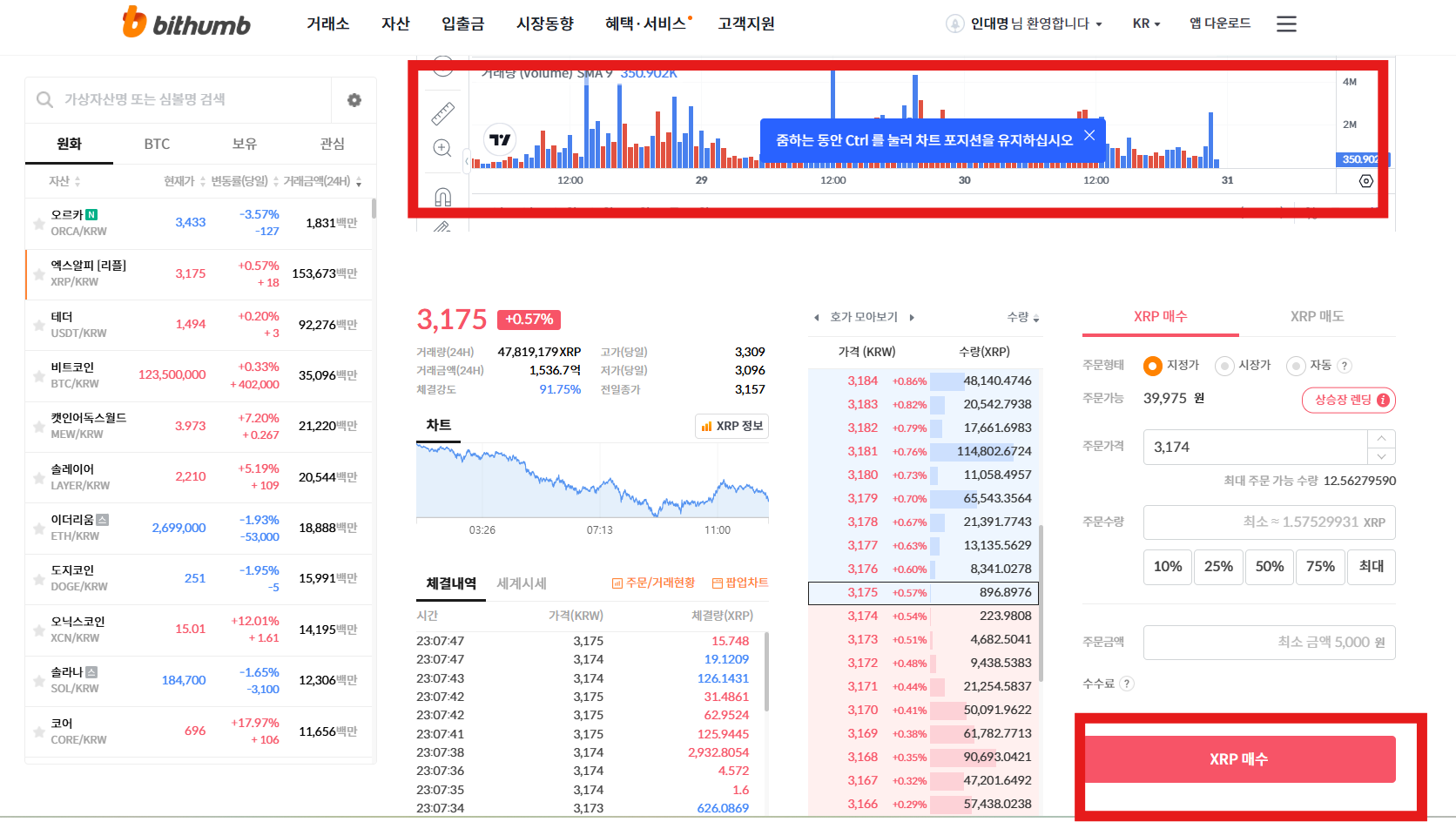Image resolution: width=1456 pixels, height=822 pixels.
Task: Sort coin list by 현재가
Action: [x=185, y=181]
